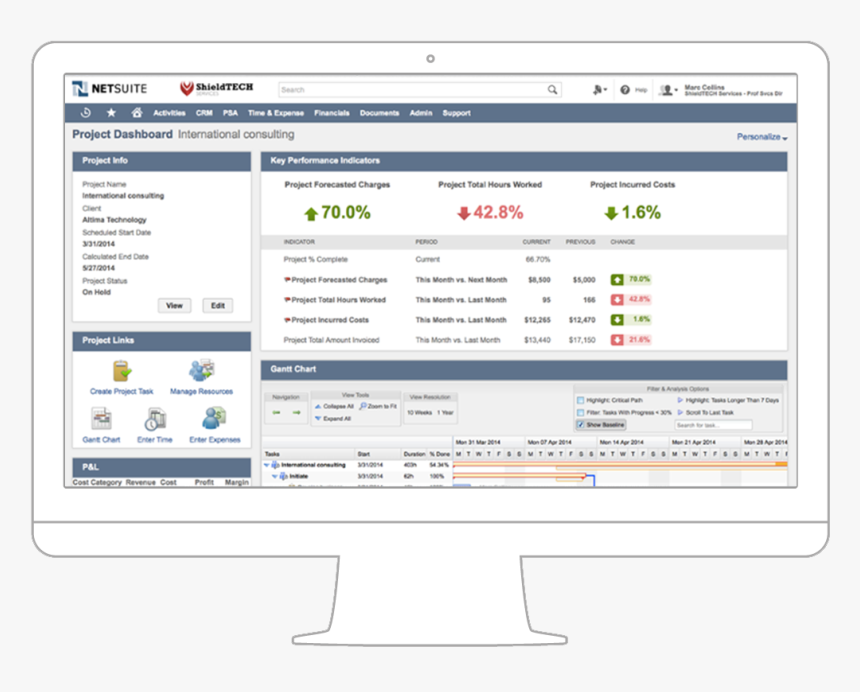The image size is (860, 692).
Task: Click the Enter Expenses person icon
Action: [214, 419]
